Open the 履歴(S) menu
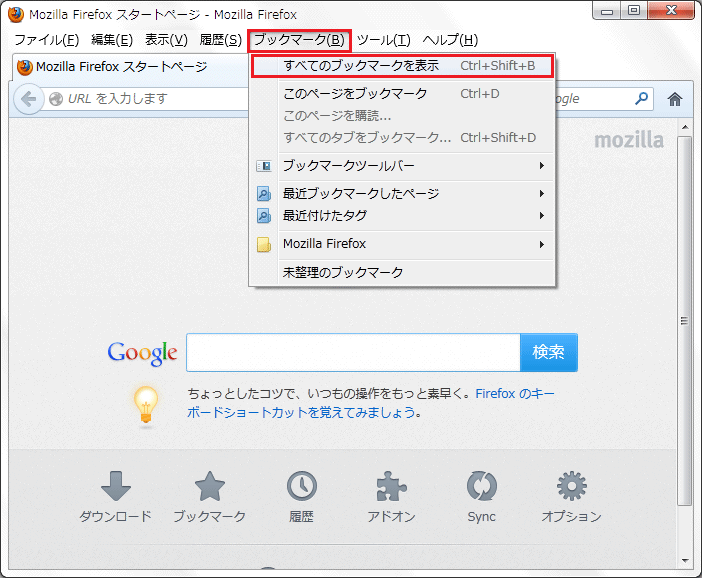Viewport: 702px width, 578px height. 221,40
